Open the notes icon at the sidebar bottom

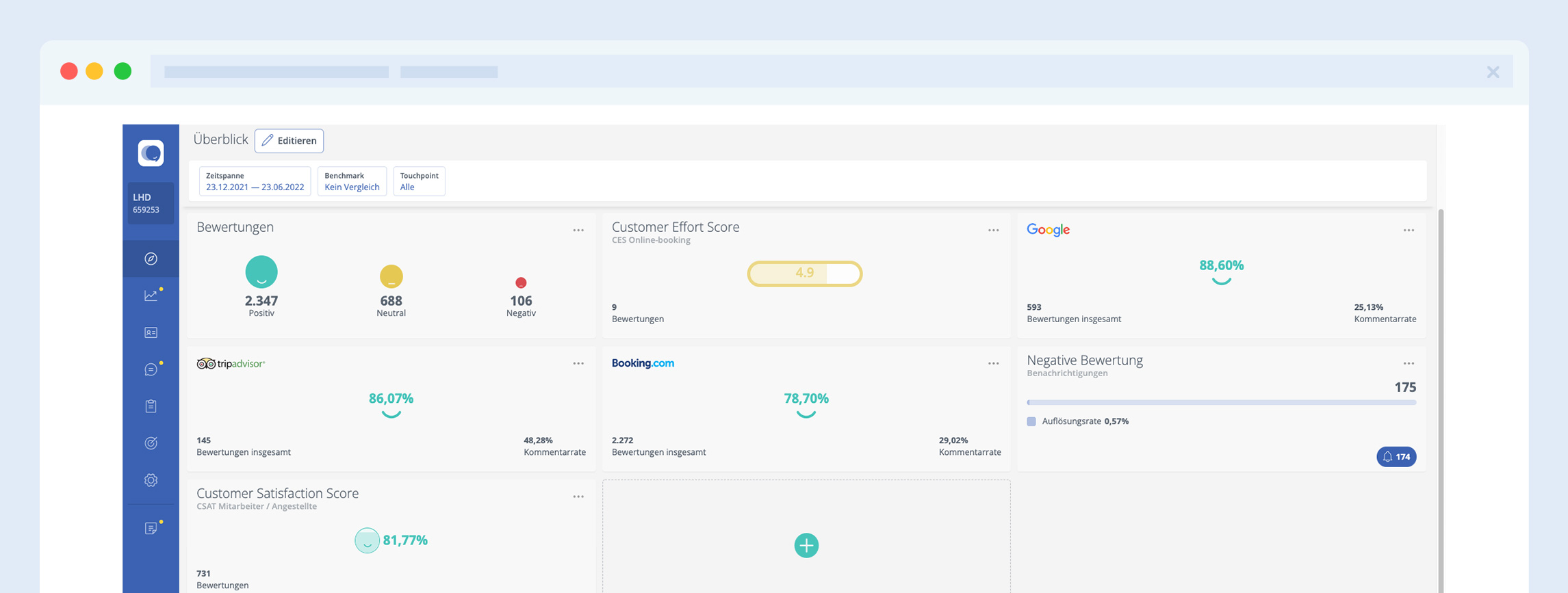(151, 528)
